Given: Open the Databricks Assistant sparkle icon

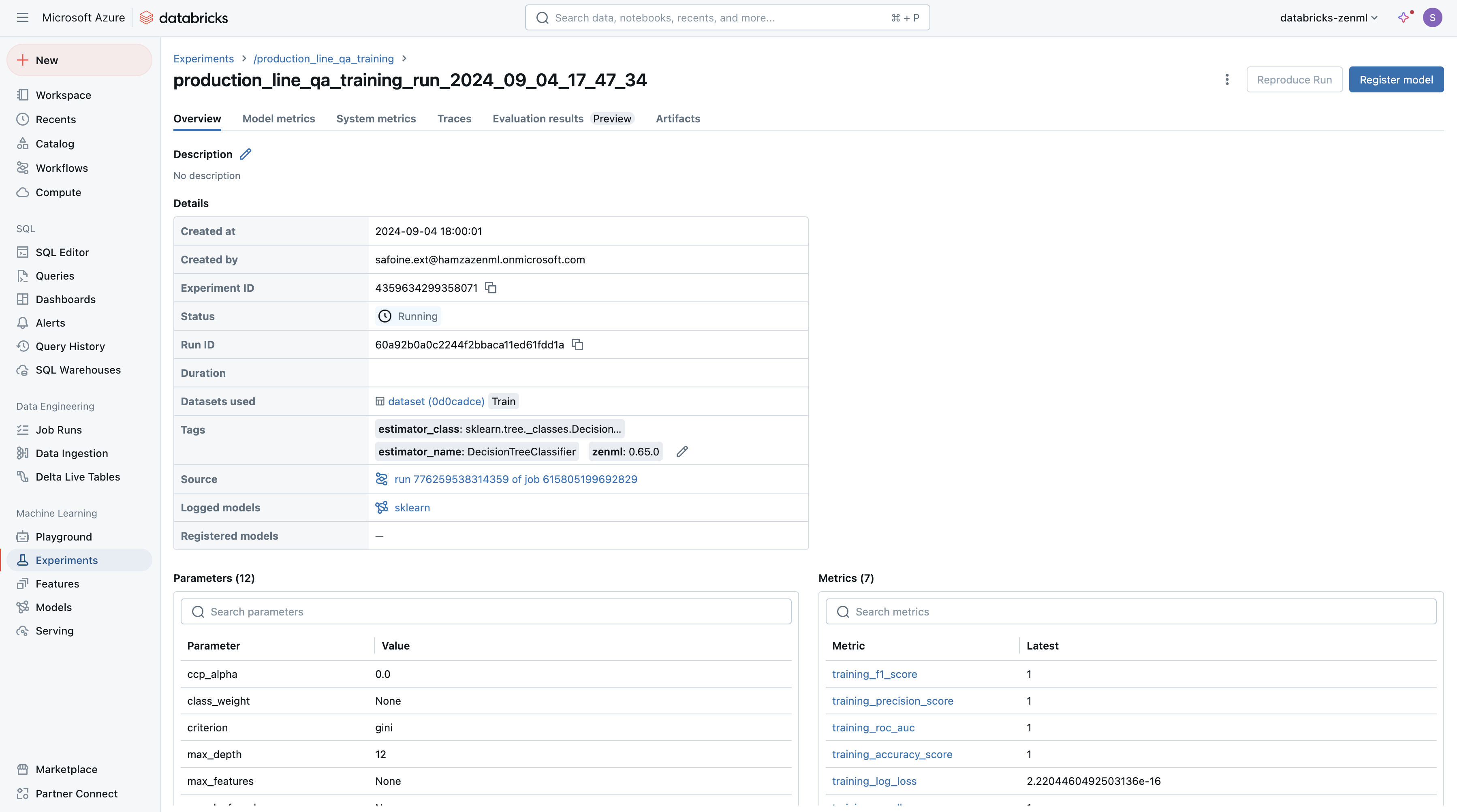Looking at the screenshot, I should pos(1404,17).
